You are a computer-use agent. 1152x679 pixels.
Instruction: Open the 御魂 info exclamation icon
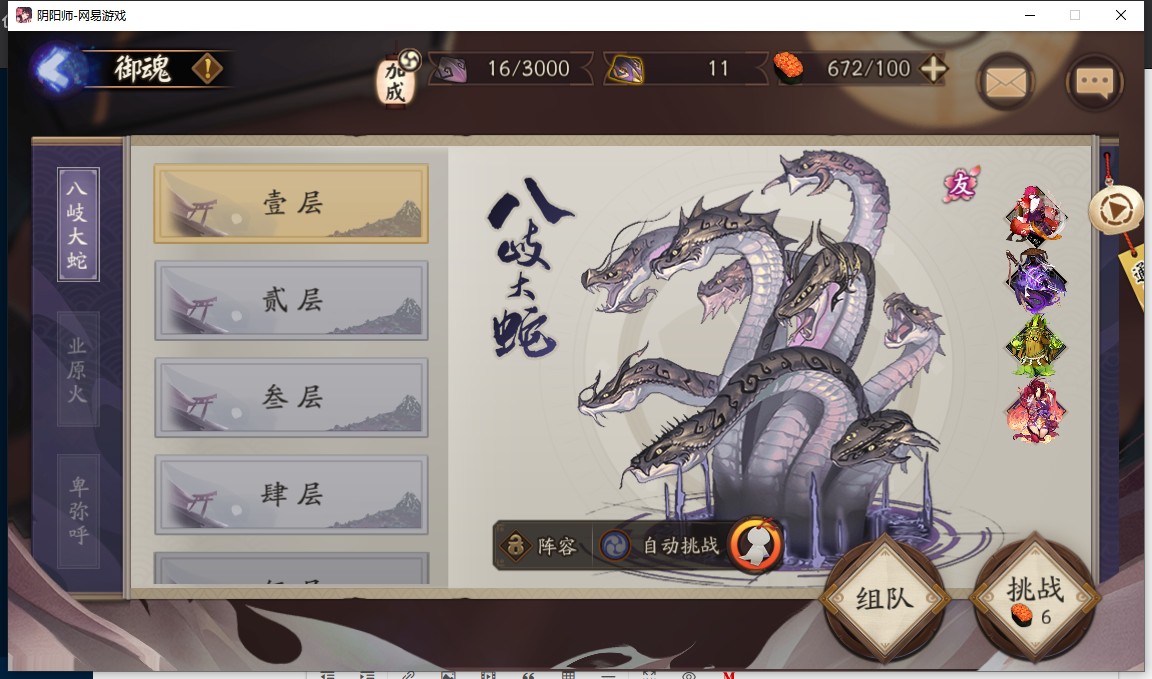click(207, 69)
